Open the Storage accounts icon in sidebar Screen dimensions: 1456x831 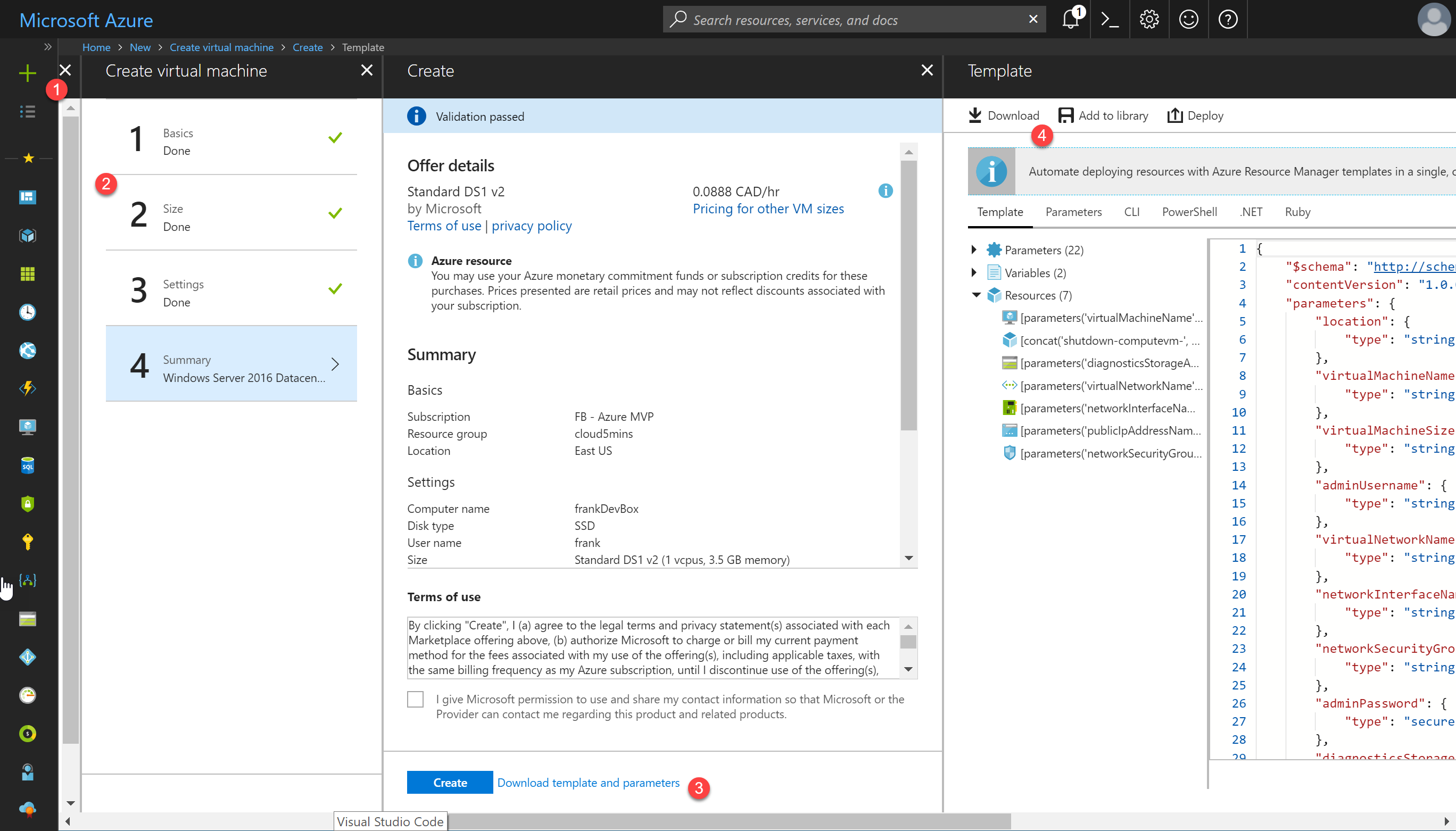(x=27, y=619)
